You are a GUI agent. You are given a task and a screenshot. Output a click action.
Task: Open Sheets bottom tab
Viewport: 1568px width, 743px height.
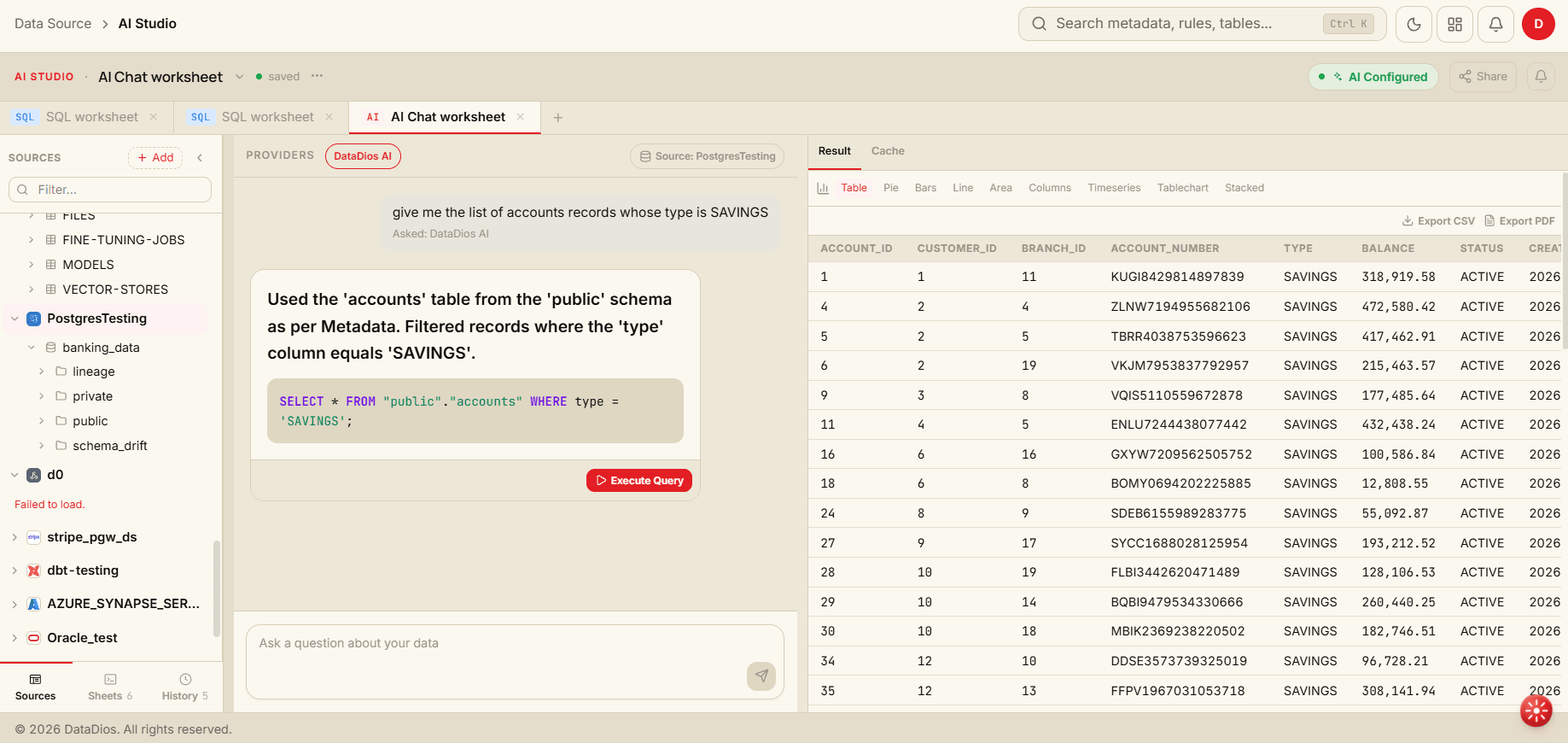coord(110,687)
